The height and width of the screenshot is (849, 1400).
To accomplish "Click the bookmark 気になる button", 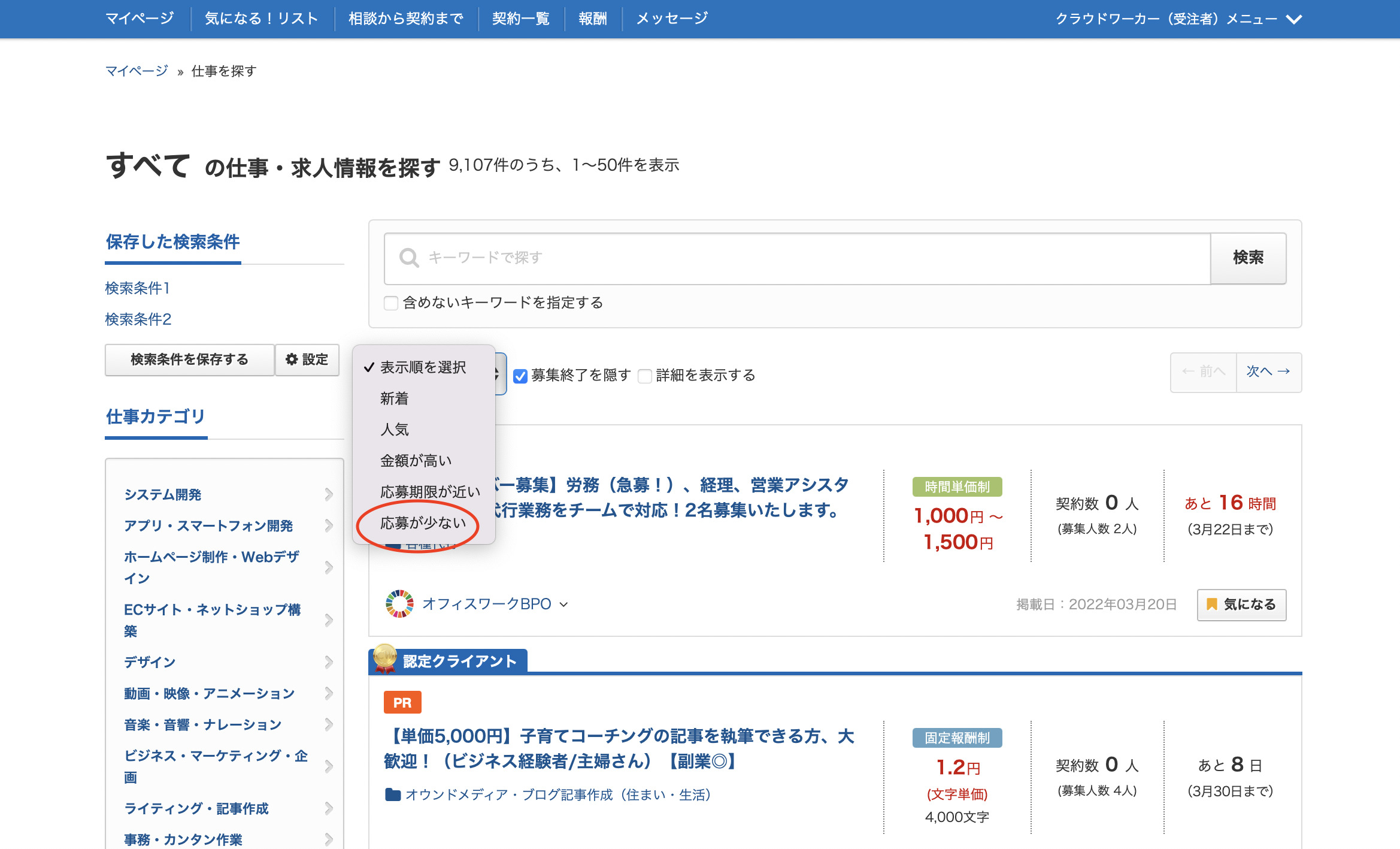I will pyautogui.click(x=1241, y=605).
